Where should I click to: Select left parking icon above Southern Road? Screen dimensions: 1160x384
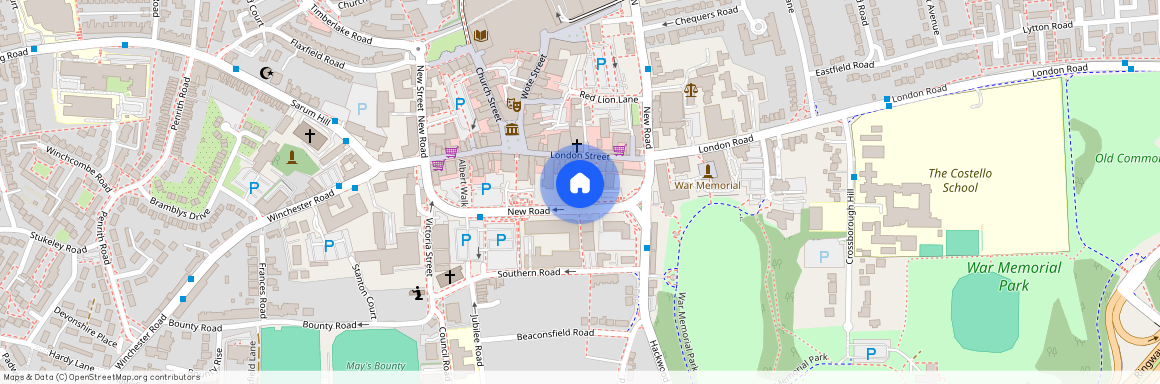465,239
